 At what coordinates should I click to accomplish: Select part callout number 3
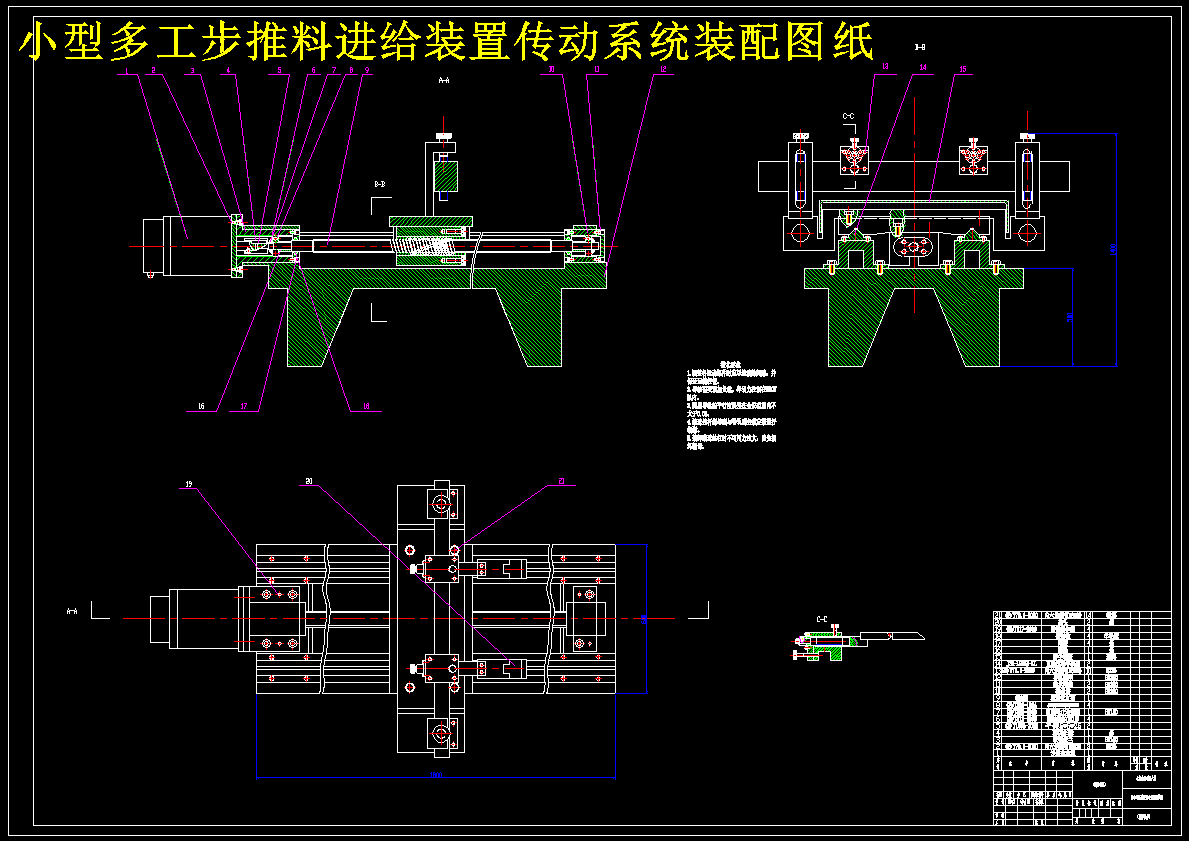(x=193, y=71)
